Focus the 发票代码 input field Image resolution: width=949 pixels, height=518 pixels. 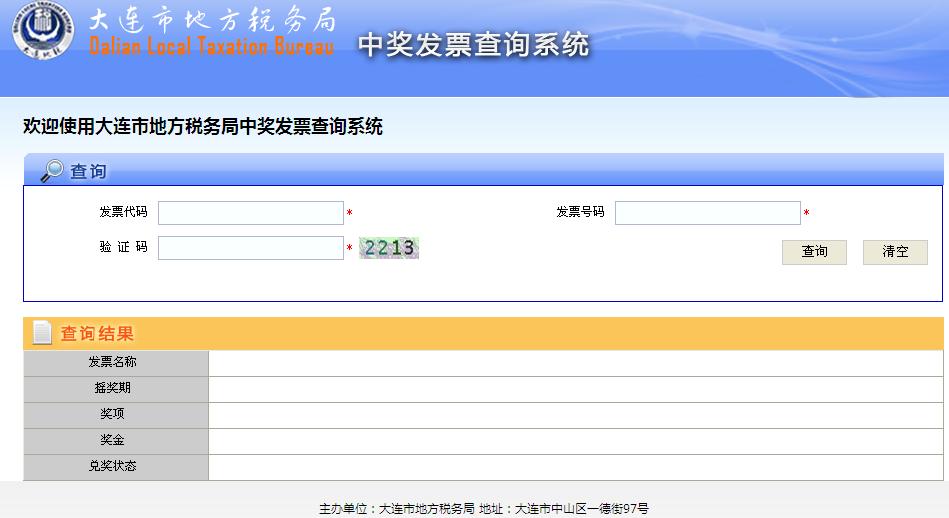251,213
